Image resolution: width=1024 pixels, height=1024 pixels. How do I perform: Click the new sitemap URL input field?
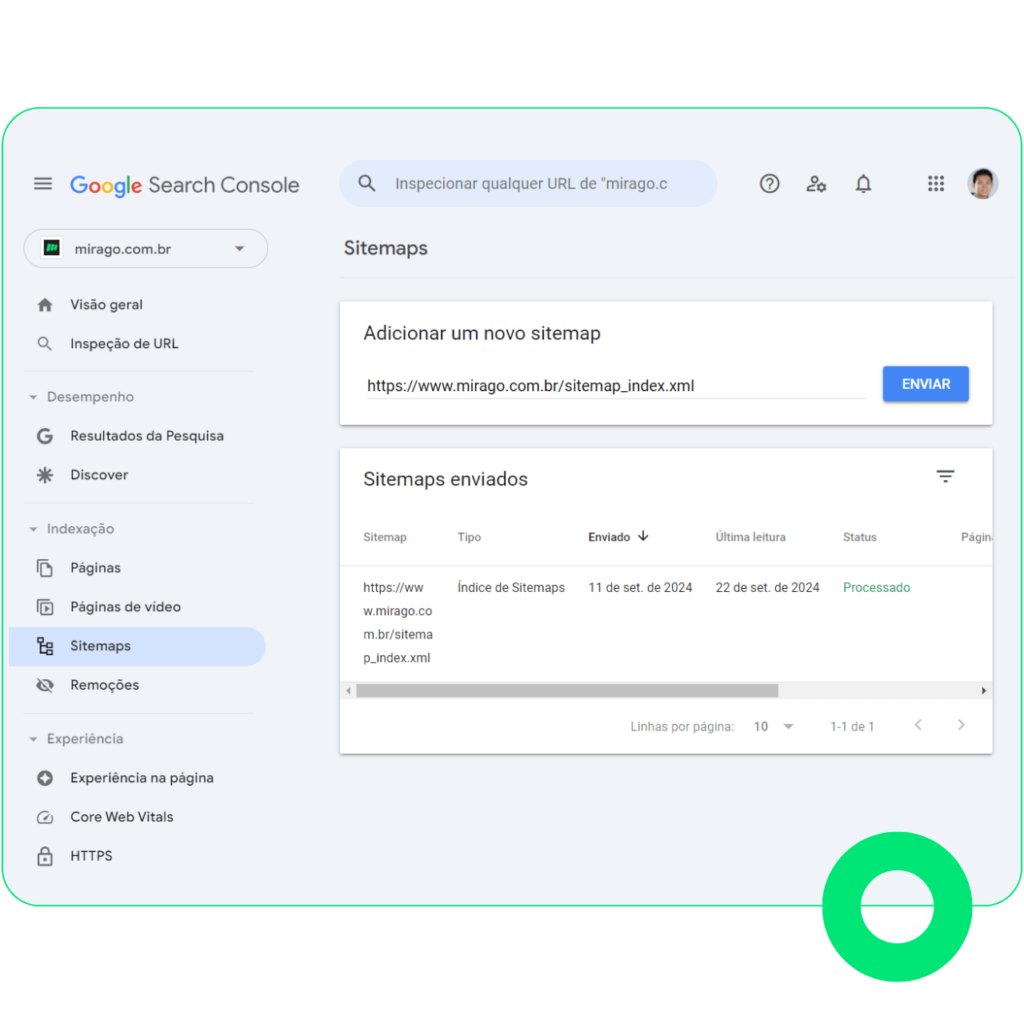[616, 385]
